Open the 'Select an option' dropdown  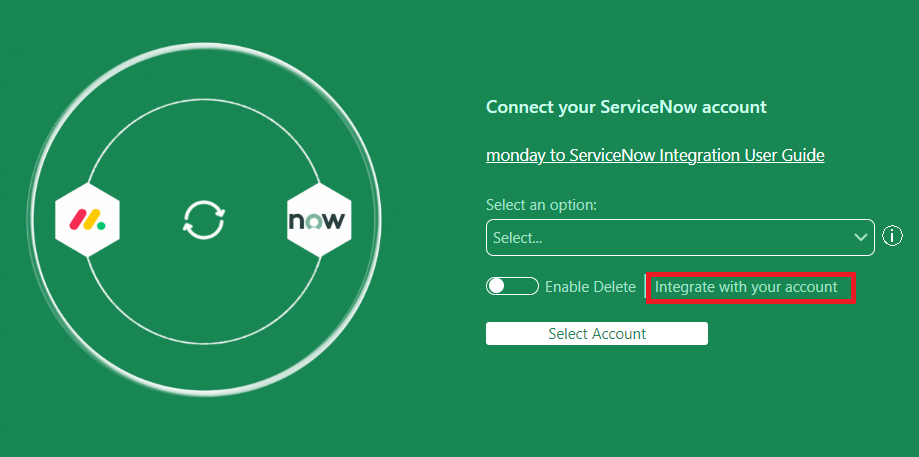pyautogui.click(x=680, y=237)
